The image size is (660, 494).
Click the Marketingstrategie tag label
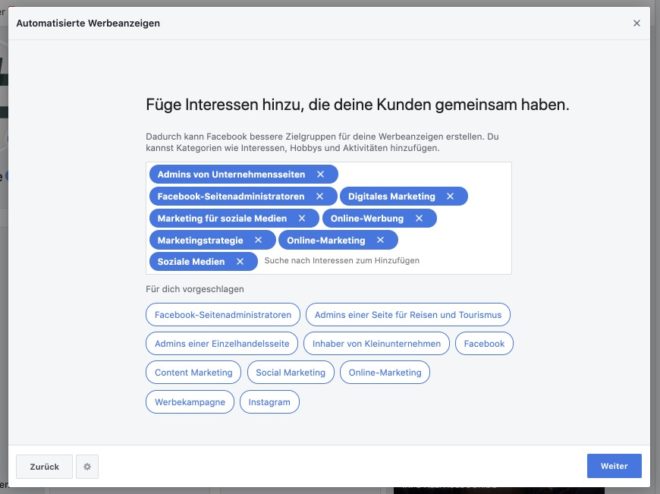click(x=200, y=240)
